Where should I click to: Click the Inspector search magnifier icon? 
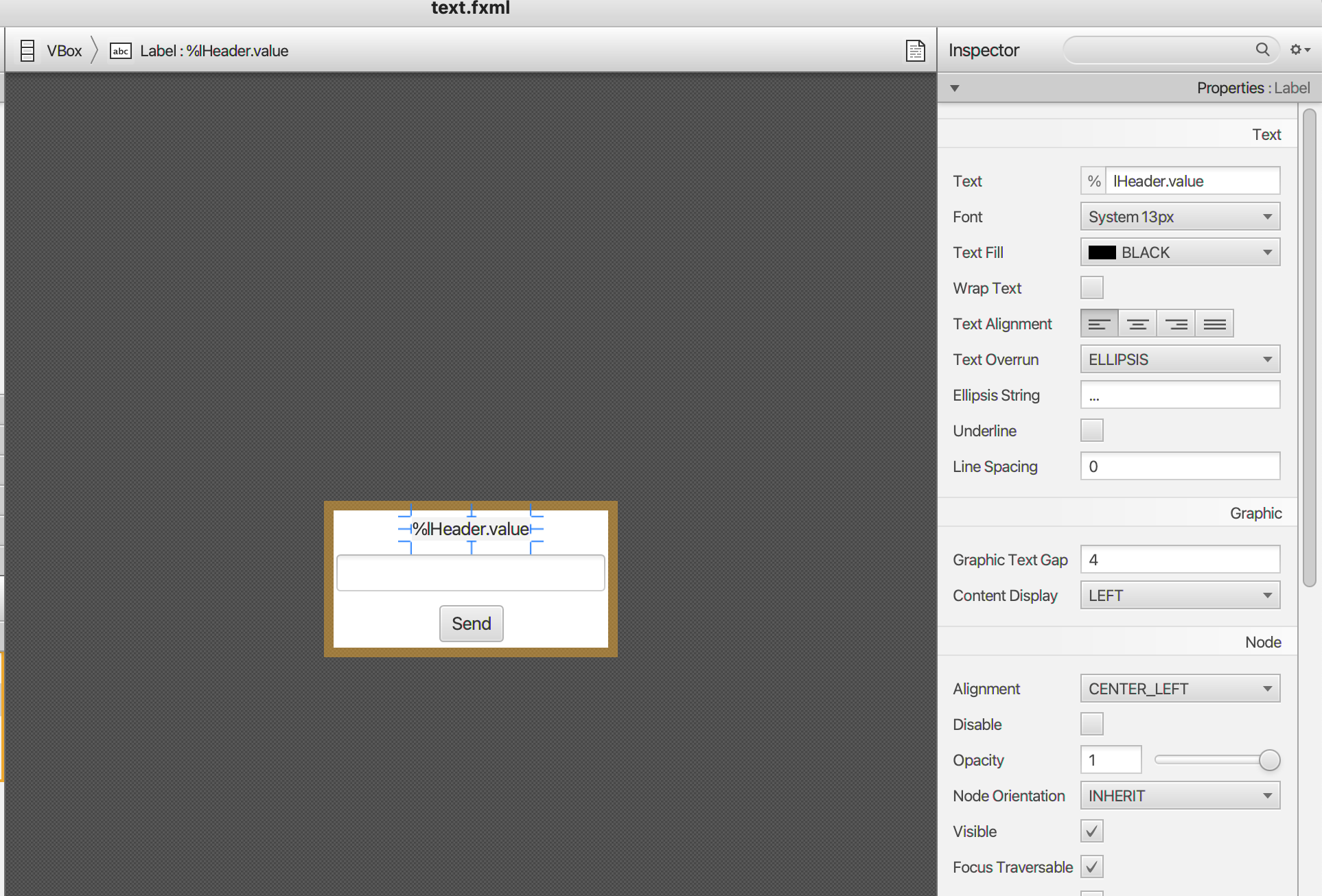[1262, 49]
